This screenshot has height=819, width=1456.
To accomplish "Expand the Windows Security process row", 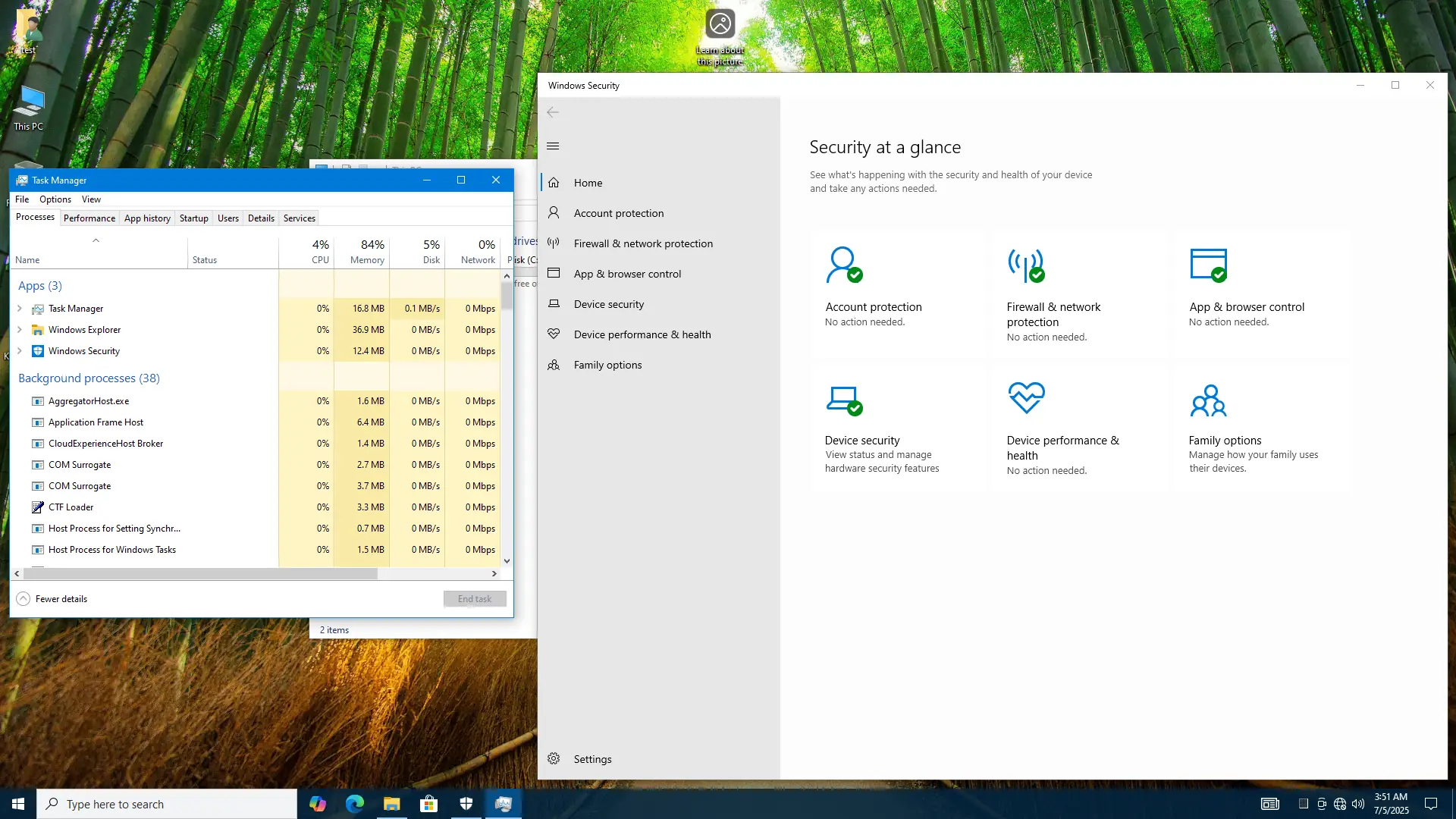I will point(20,351).
